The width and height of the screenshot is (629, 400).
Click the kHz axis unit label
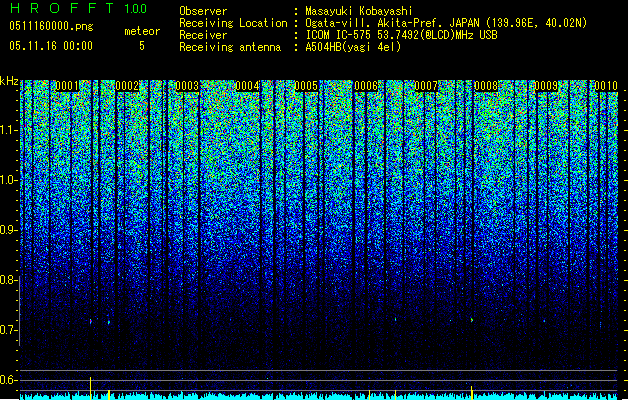[9, 81]
